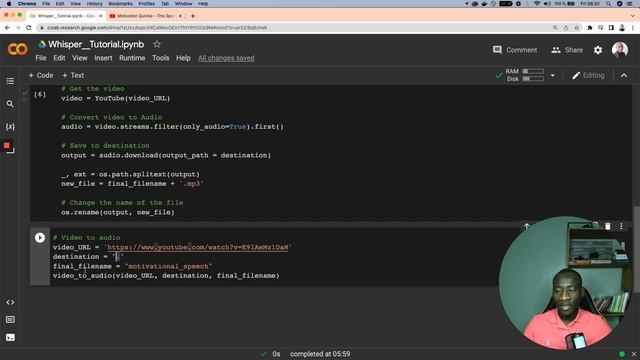640x360 pixels.
Task: Open Chrome side panel icon
Action: point(611,28)
